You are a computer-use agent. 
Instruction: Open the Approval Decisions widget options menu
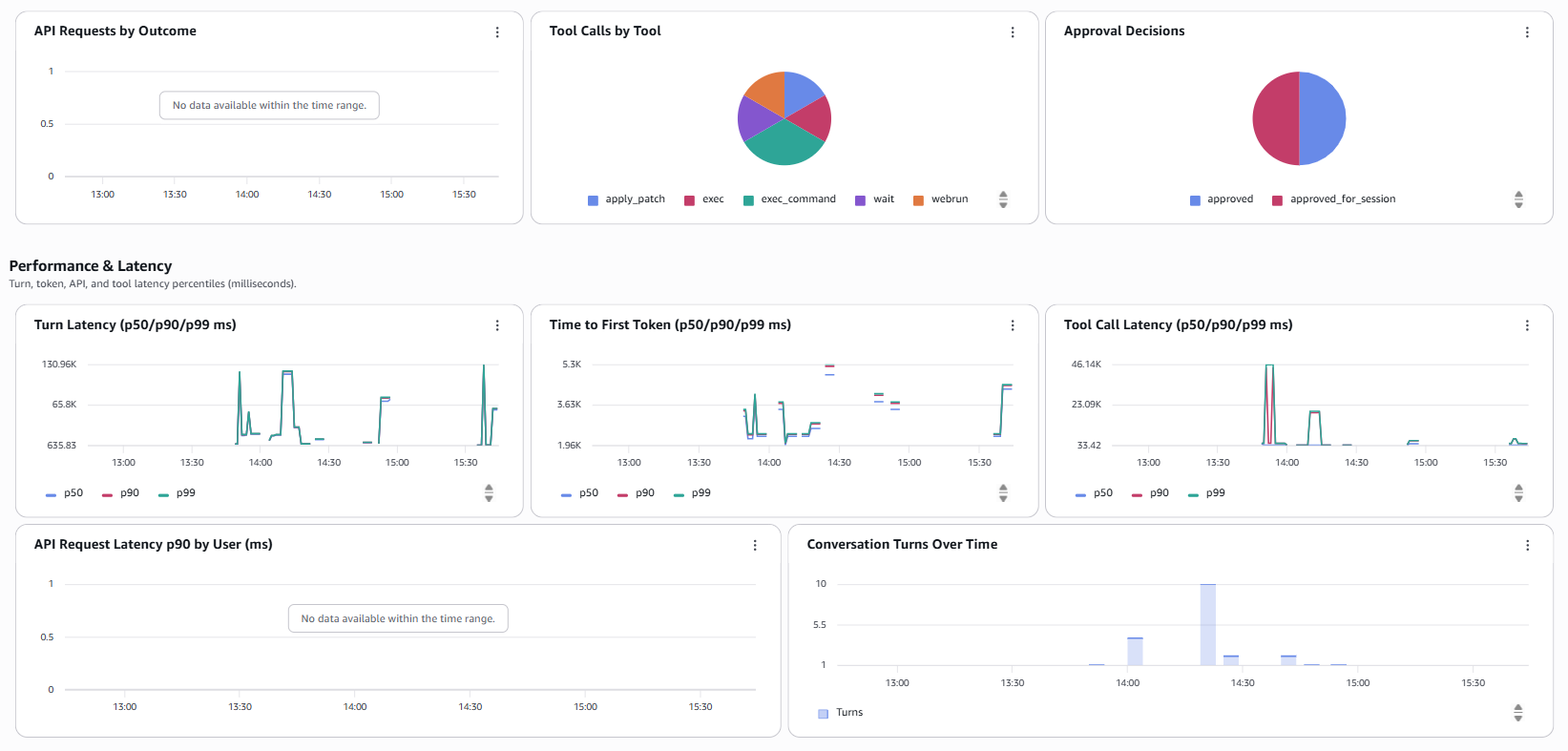(1527, 32)
